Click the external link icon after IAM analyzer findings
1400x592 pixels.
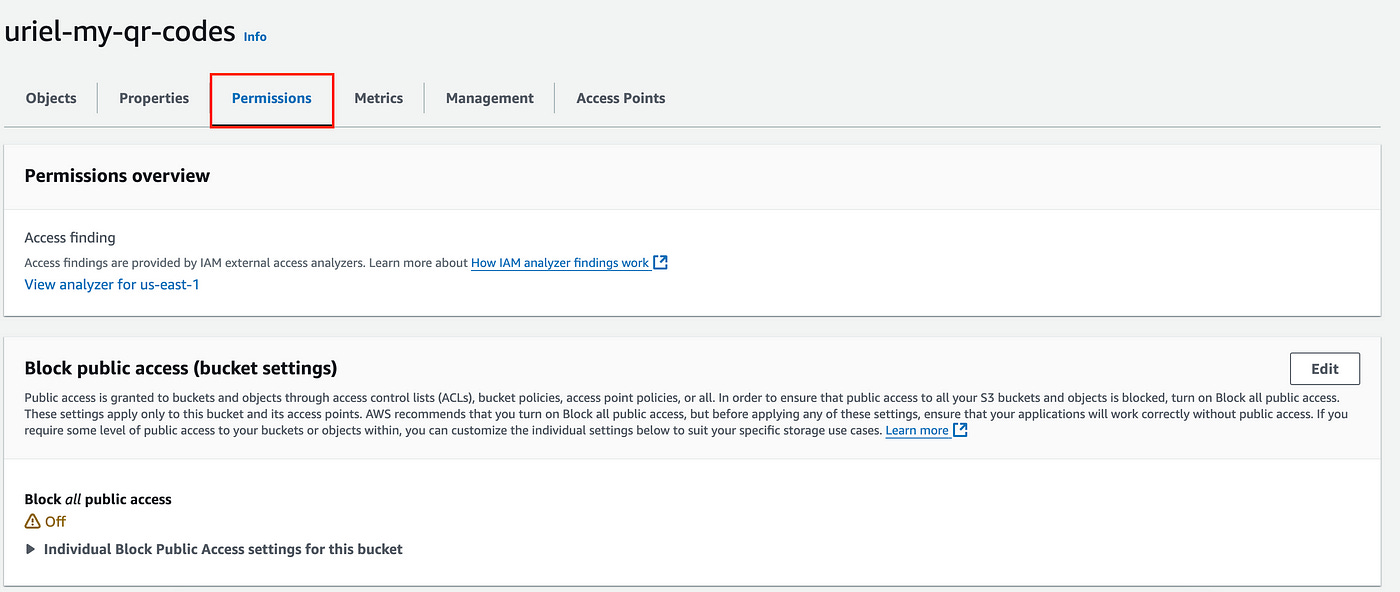click(660, 263)
